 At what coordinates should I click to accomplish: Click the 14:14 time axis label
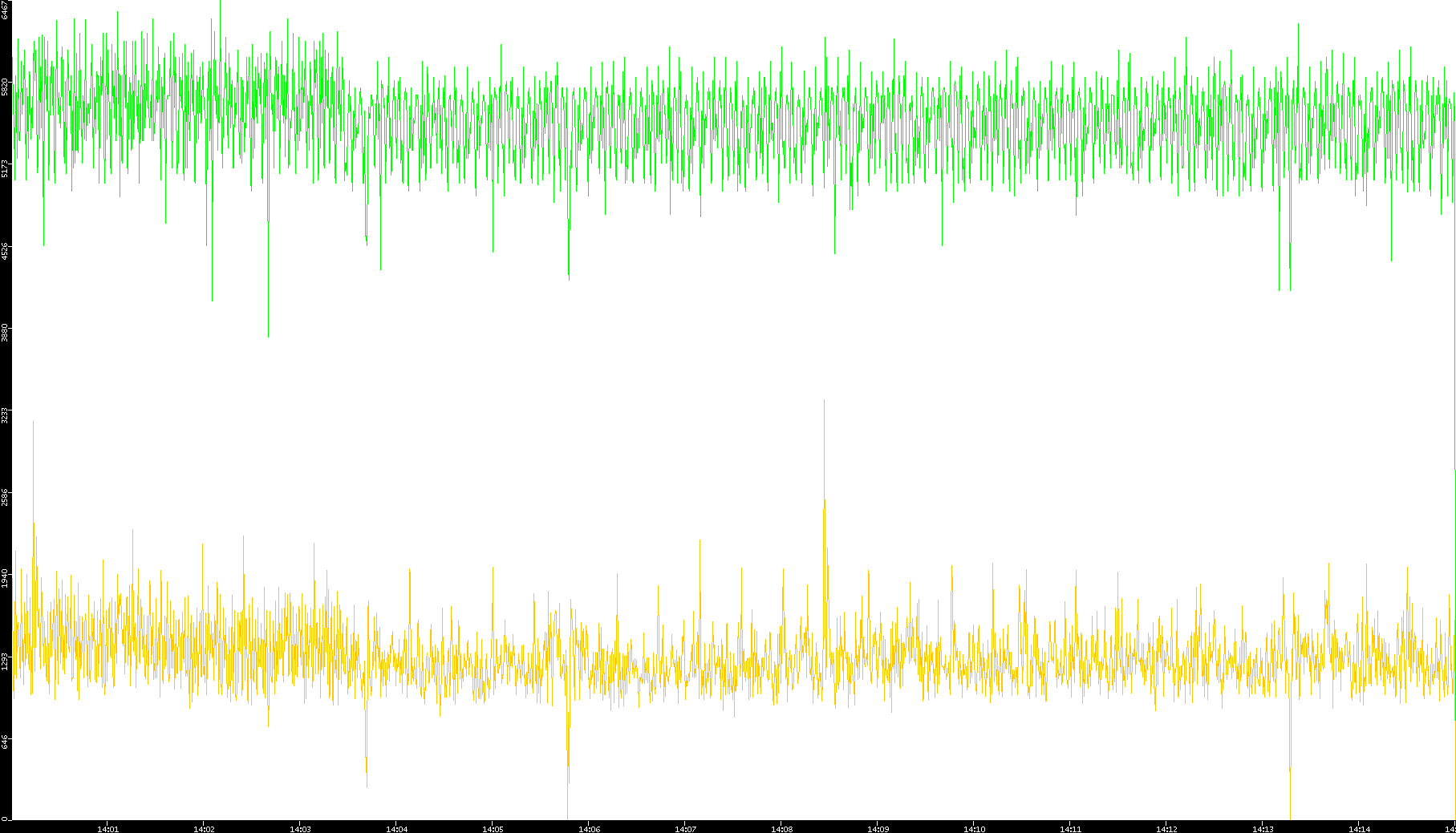(x=1359, y=829)
